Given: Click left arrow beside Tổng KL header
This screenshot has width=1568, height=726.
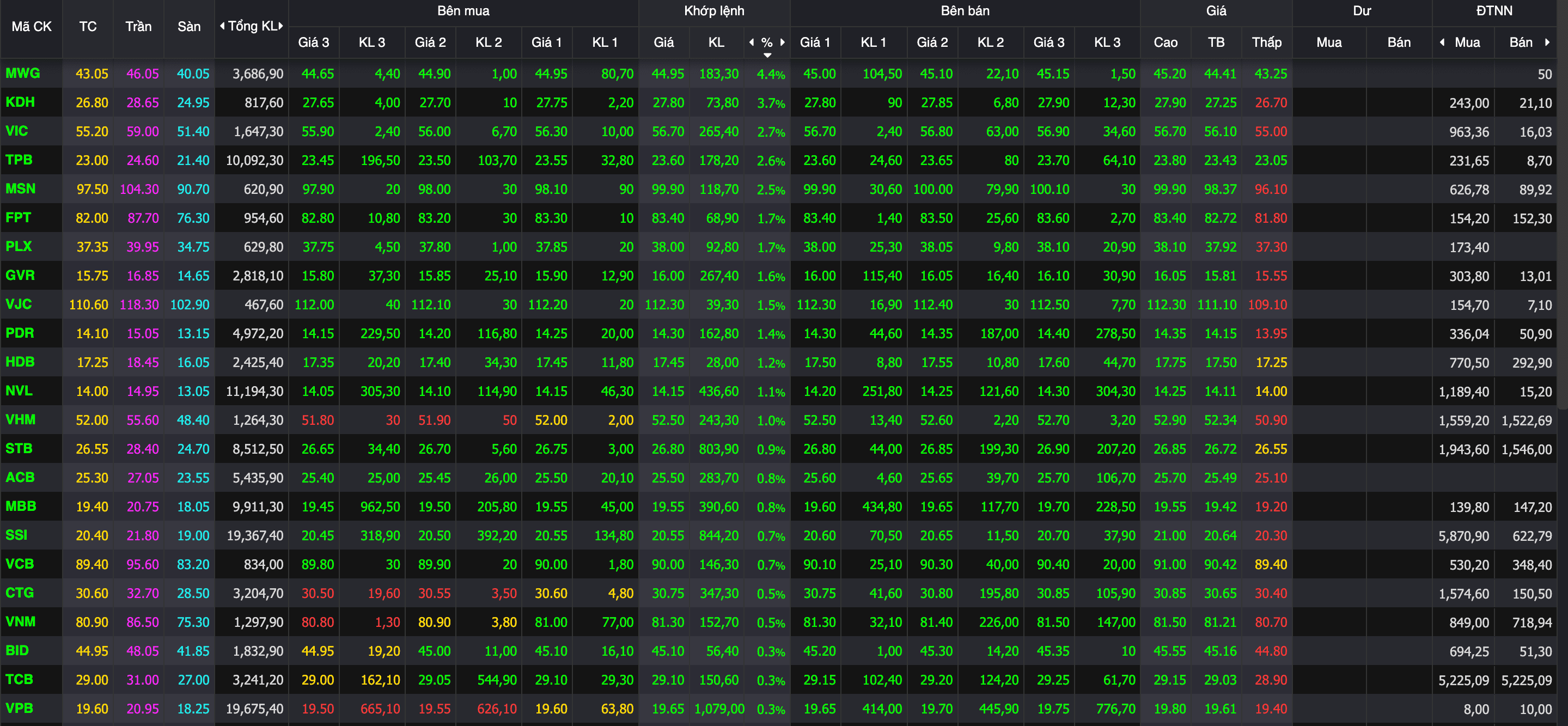Looking at the screenshot, I should (x=222, y=26).
